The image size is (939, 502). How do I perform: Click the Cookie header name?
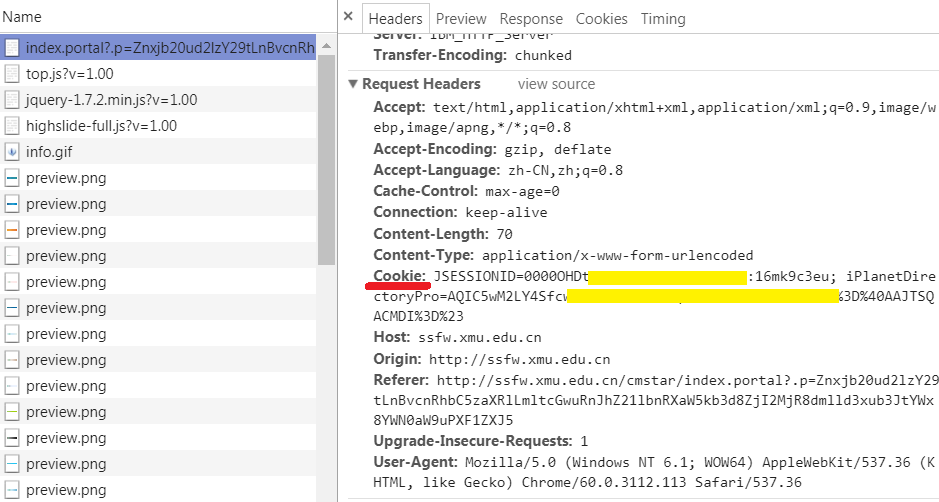pyautogui.click(x=399, y=276)
